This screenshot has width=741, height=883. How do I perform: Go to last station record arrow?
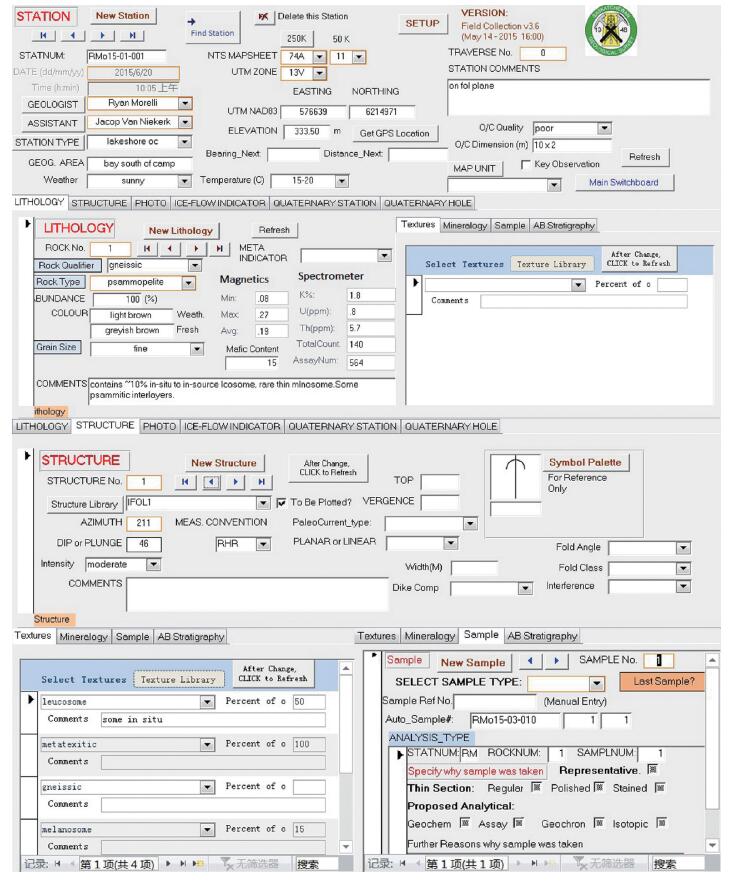(132, 35)
